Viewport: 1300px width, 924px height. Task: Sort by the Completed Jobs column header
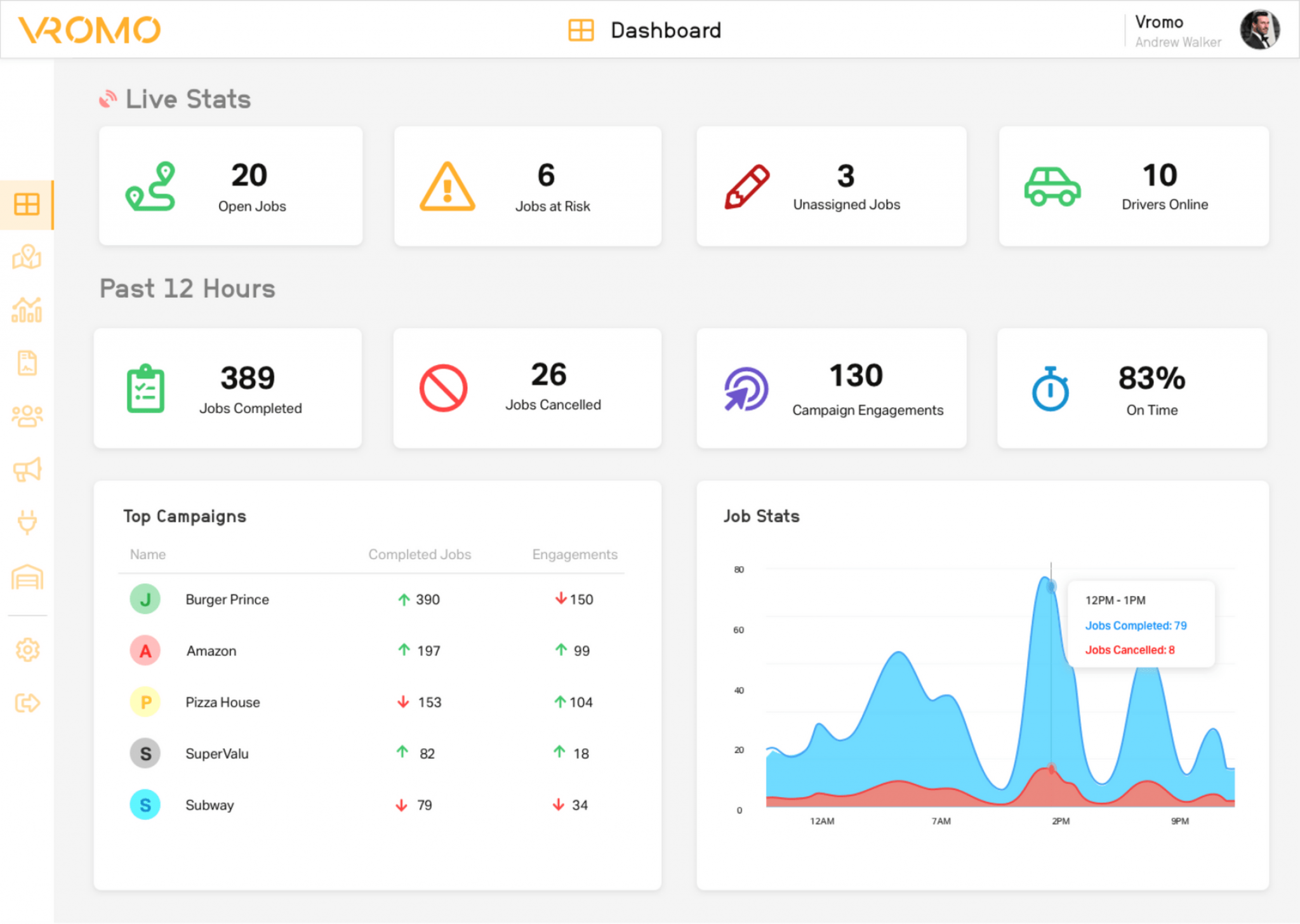(419, 554)
